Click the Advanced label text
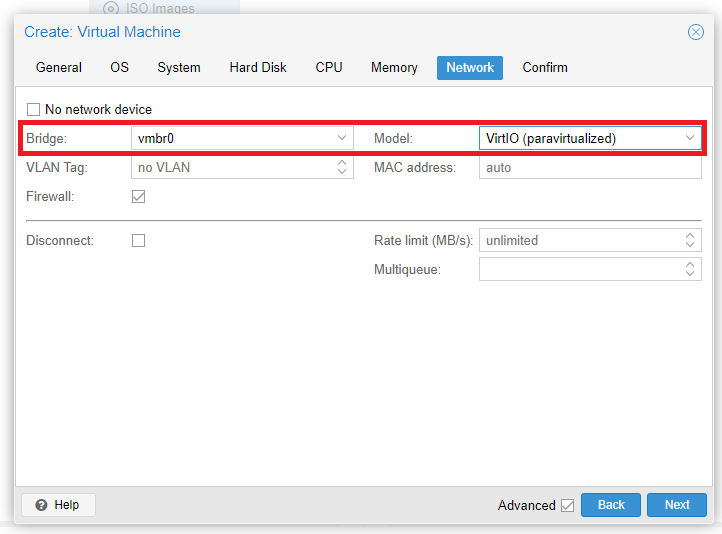 click(526, 505)
